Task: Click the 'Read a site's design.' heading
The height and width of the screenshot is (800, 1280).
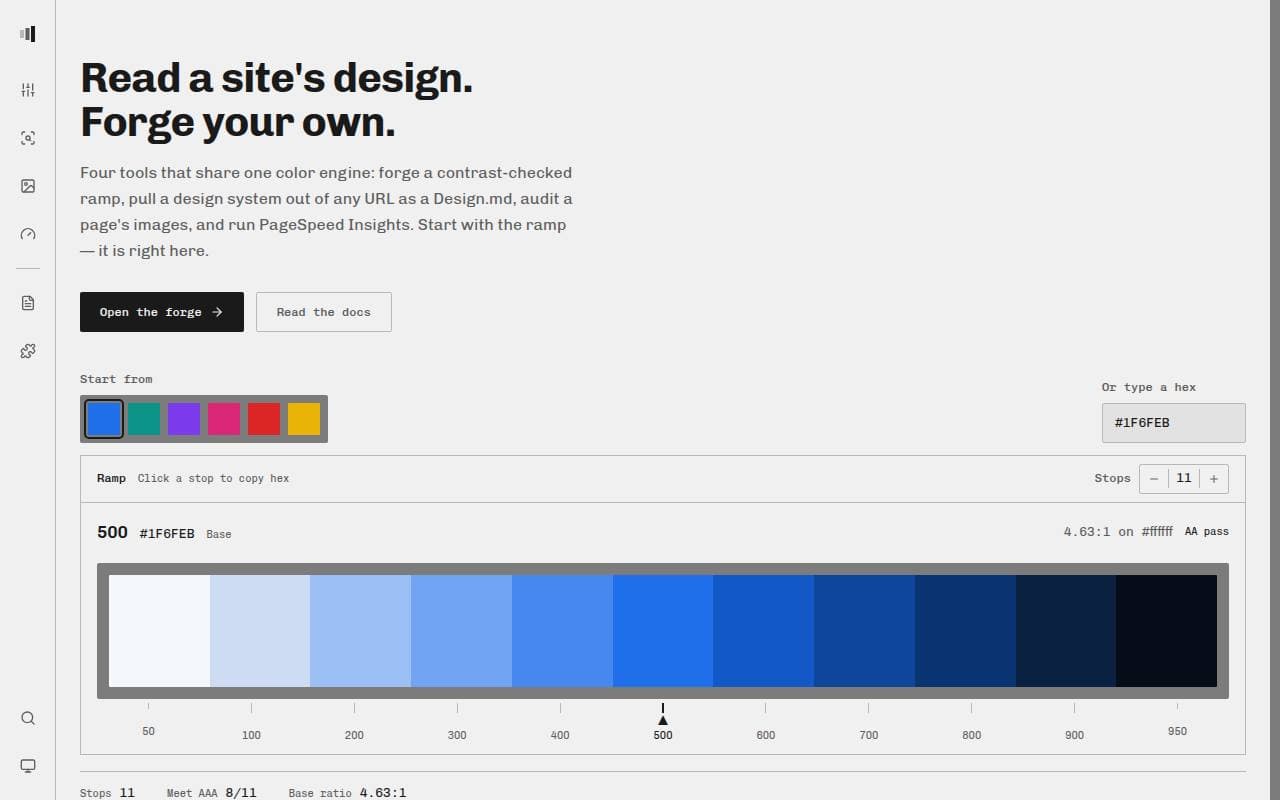Action: tap(276, 78)
